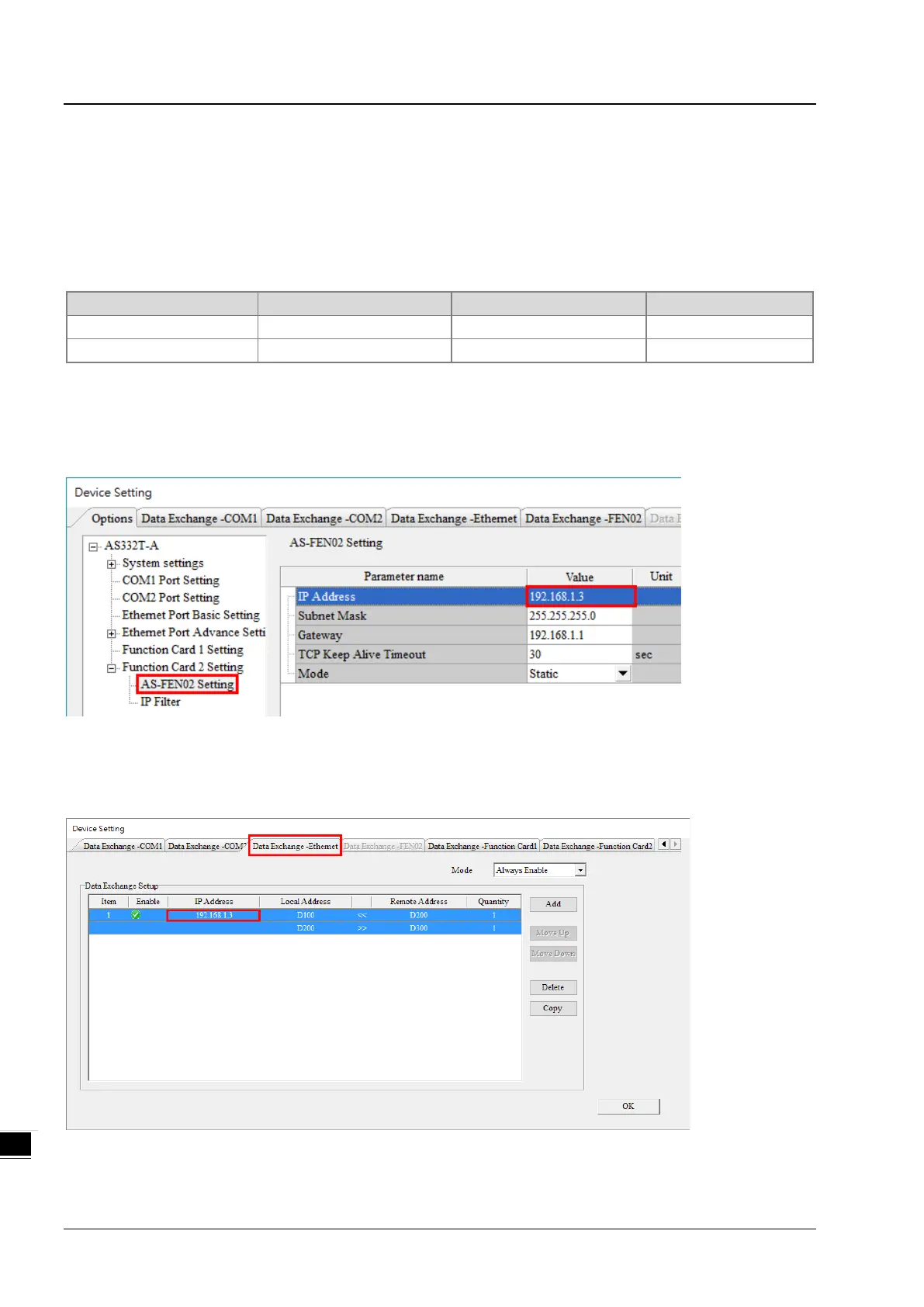
Task: Collapse the Function Card 2 Setting node
Action: (x=112, y=668)
